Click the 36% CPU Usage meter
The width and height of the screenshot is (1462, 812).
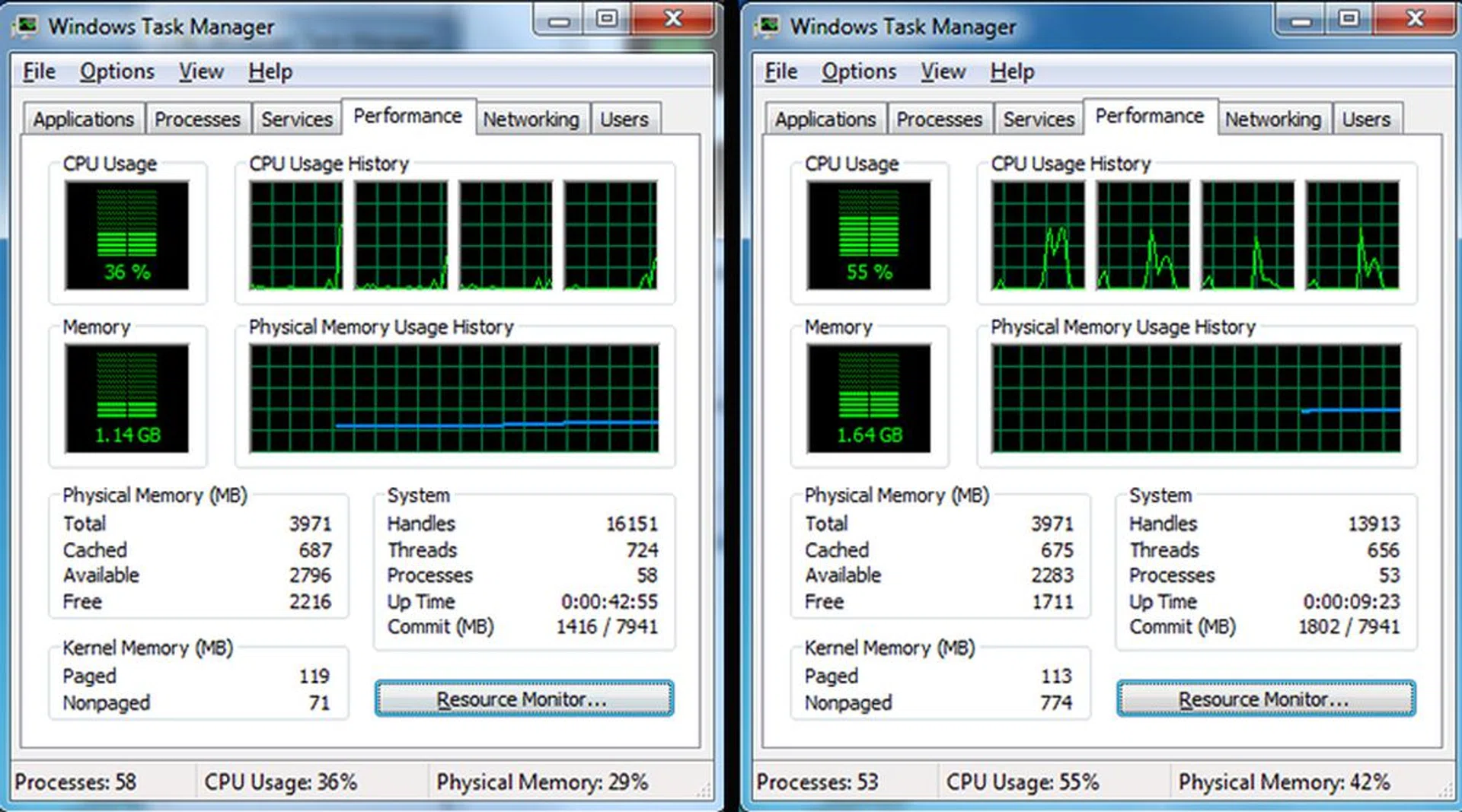(x=126, y=235)
